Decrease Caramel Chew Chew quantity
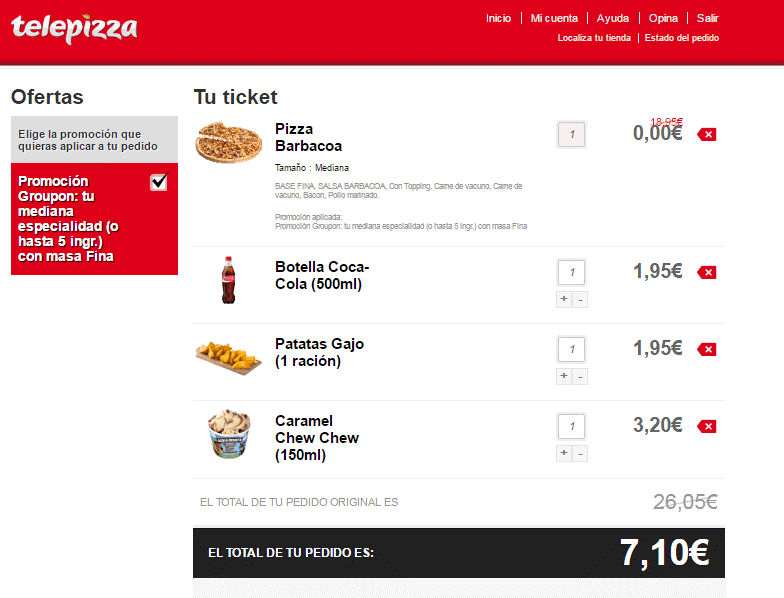The width and height of the screenshot is (784, 598). pyautogui.click(x=580, y=454)
